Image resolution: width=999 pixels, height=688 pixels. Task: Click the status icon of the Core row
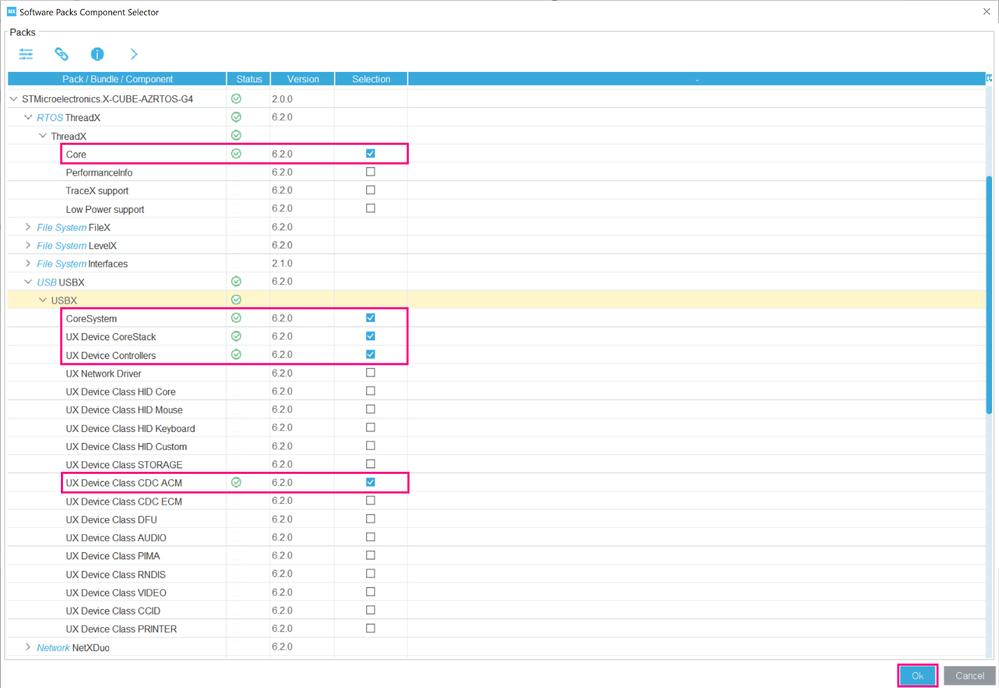236,154
